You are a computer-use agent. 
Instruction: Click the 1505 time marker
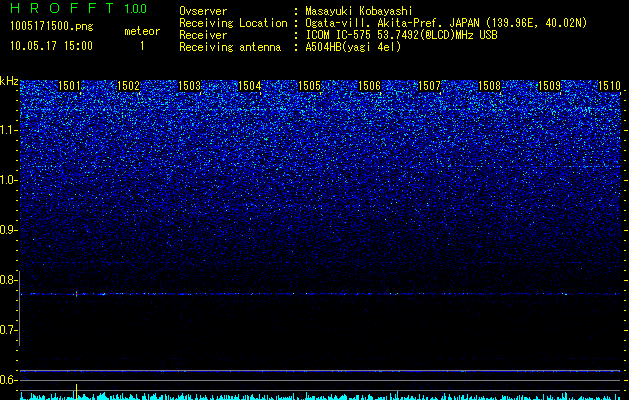(309, 85)
